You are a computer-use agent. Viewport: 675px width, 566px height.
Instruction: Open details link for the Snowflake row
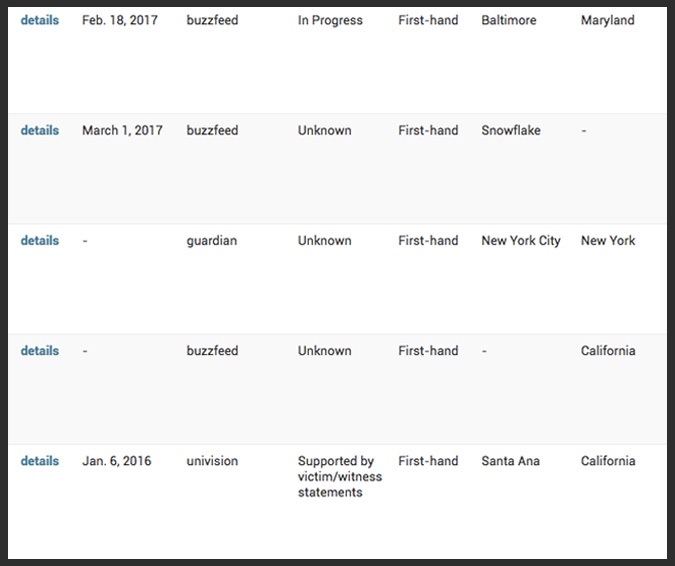[x=39, y=130]
